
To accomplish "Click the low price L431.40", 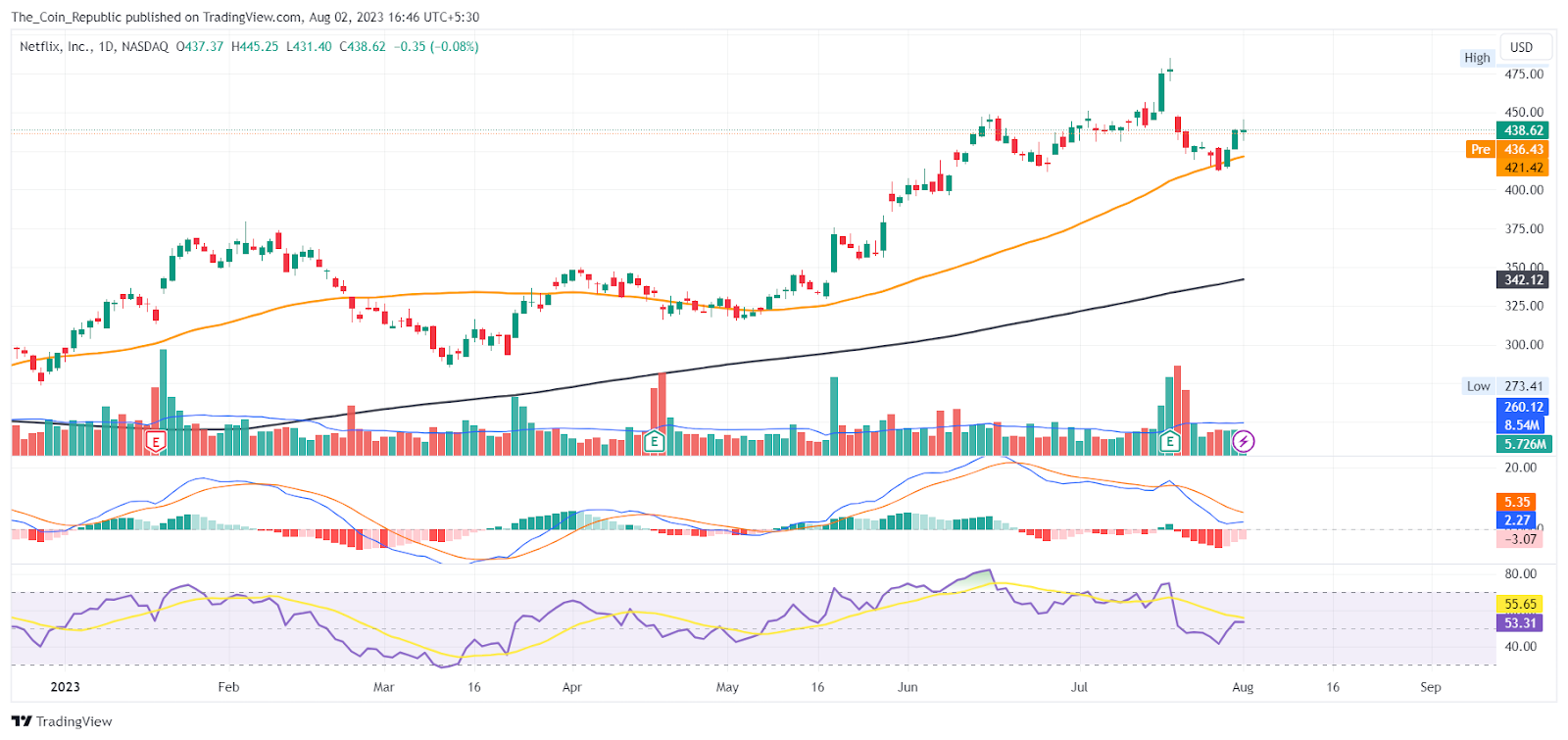I will click(309, 46).
